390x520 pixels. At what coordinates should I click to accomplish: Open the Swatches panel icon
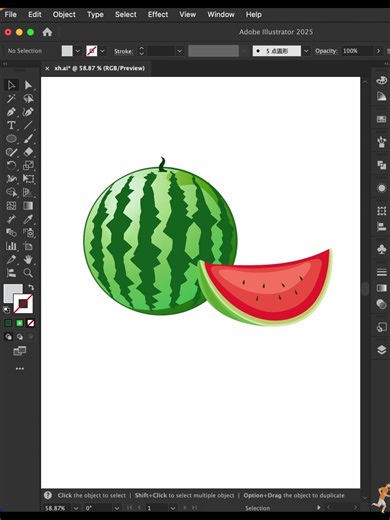pyautogui.click(x=382, y=119)
